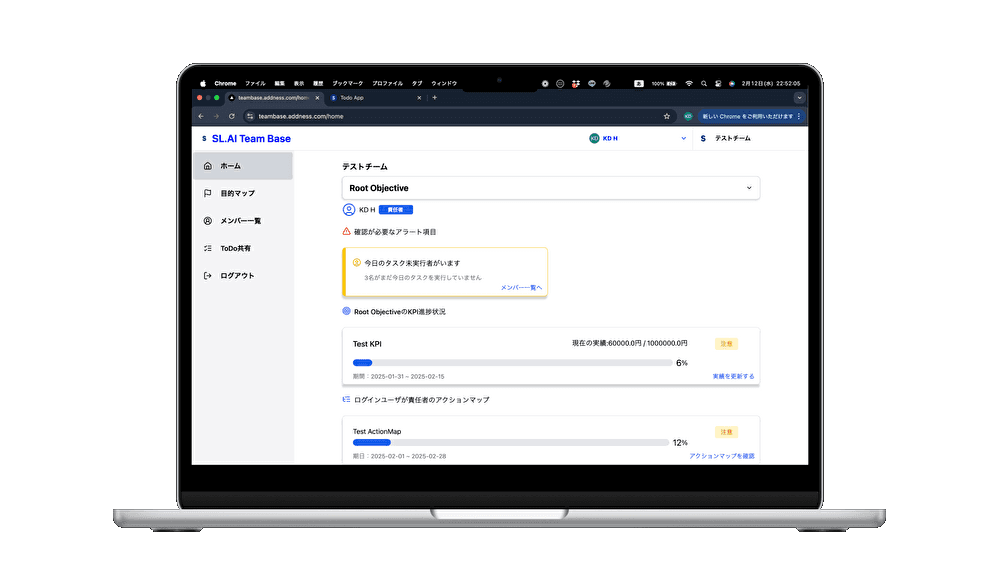Image resolution: width=1000 pixels, height=563 pixels.
Task: Bookmark this page with the star icon
Action: tap(667, 116)
